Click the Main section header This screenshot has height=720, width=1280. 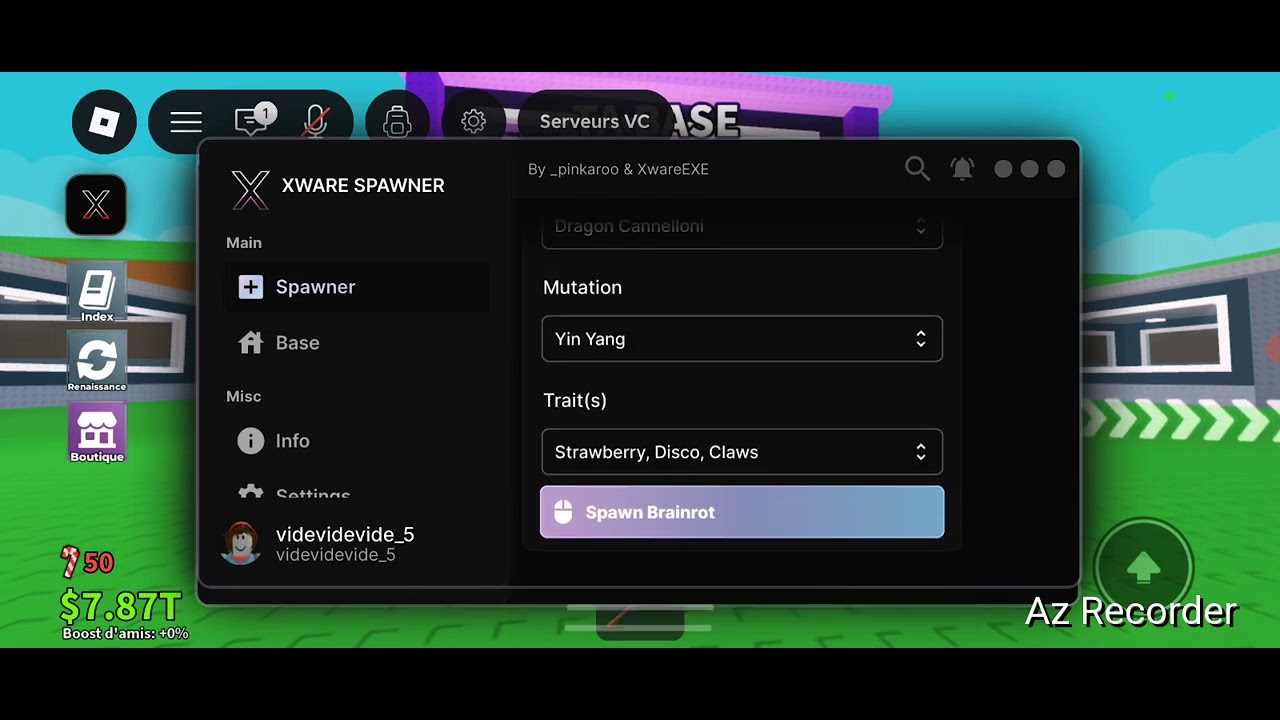(244, 243)
